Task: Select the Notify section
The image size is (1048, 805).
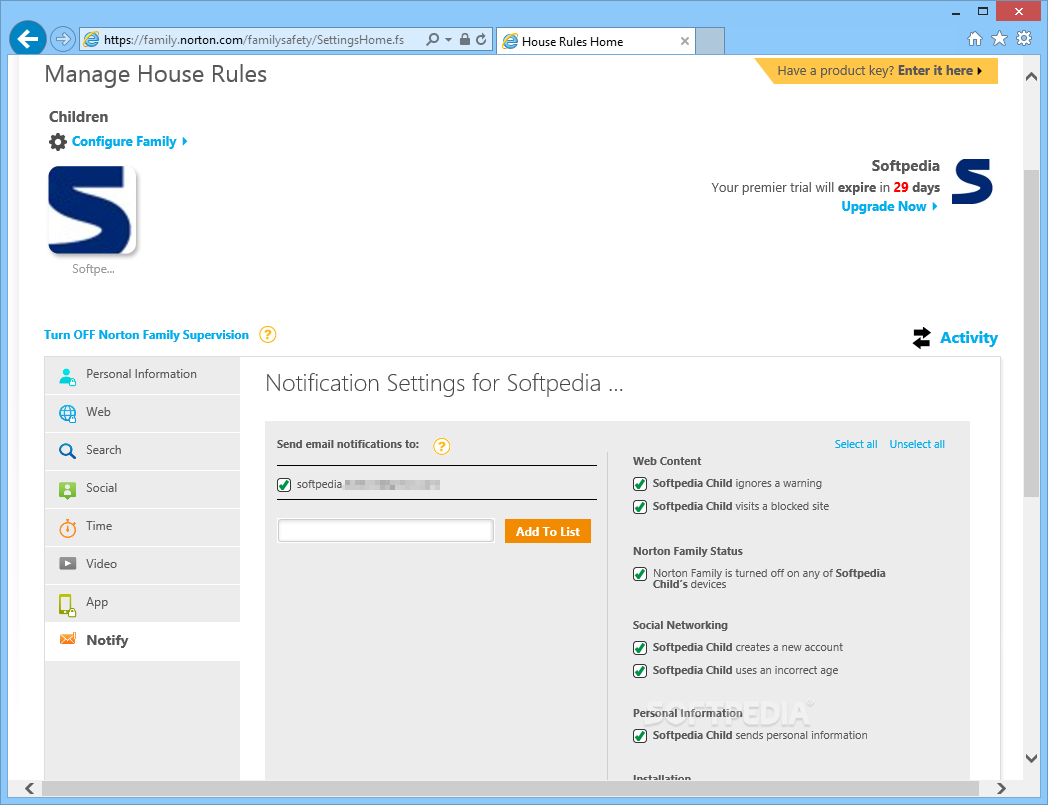Action: 142,642
